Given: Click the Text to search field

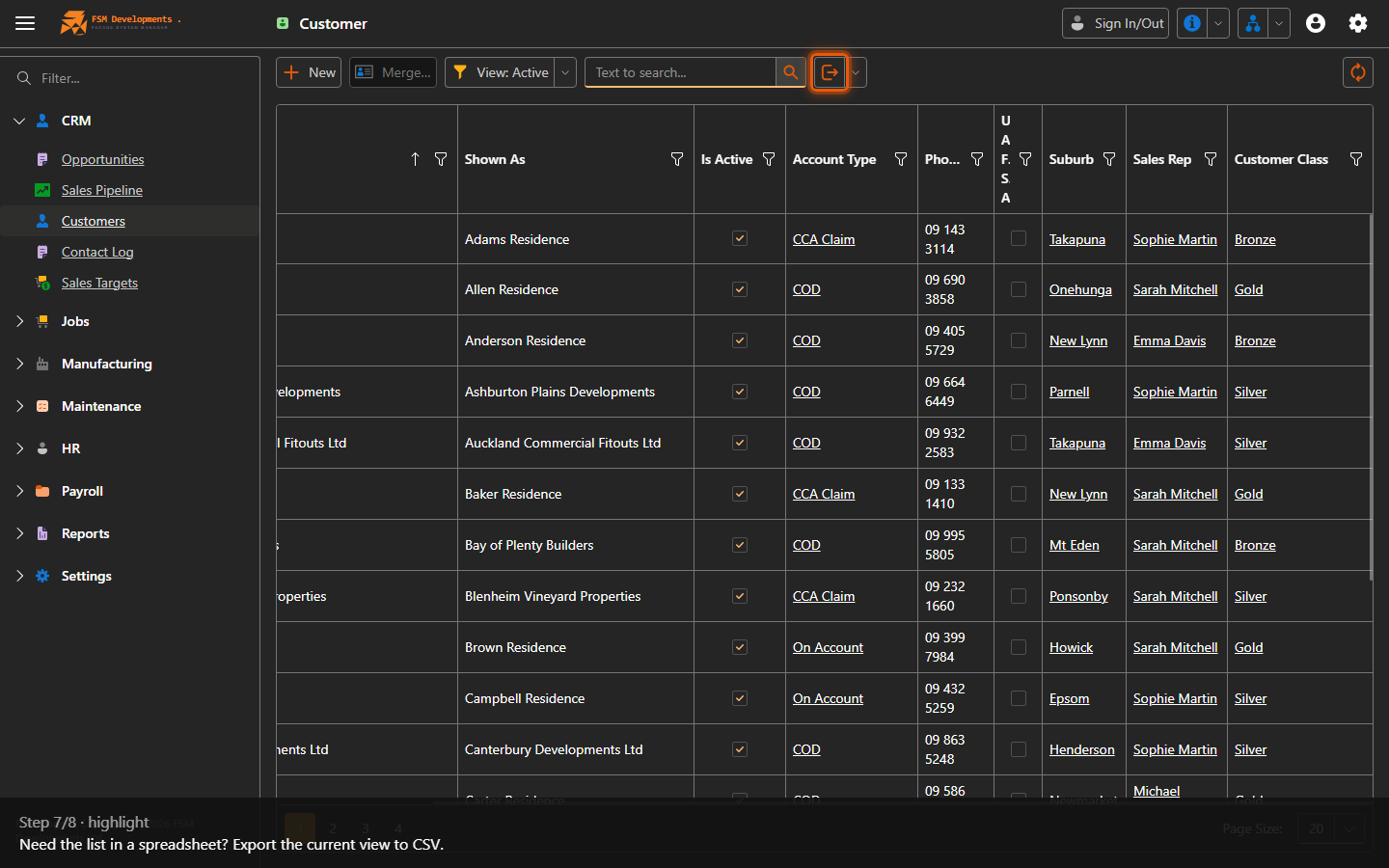Looking at the screenshot, I should pos(680,72).
